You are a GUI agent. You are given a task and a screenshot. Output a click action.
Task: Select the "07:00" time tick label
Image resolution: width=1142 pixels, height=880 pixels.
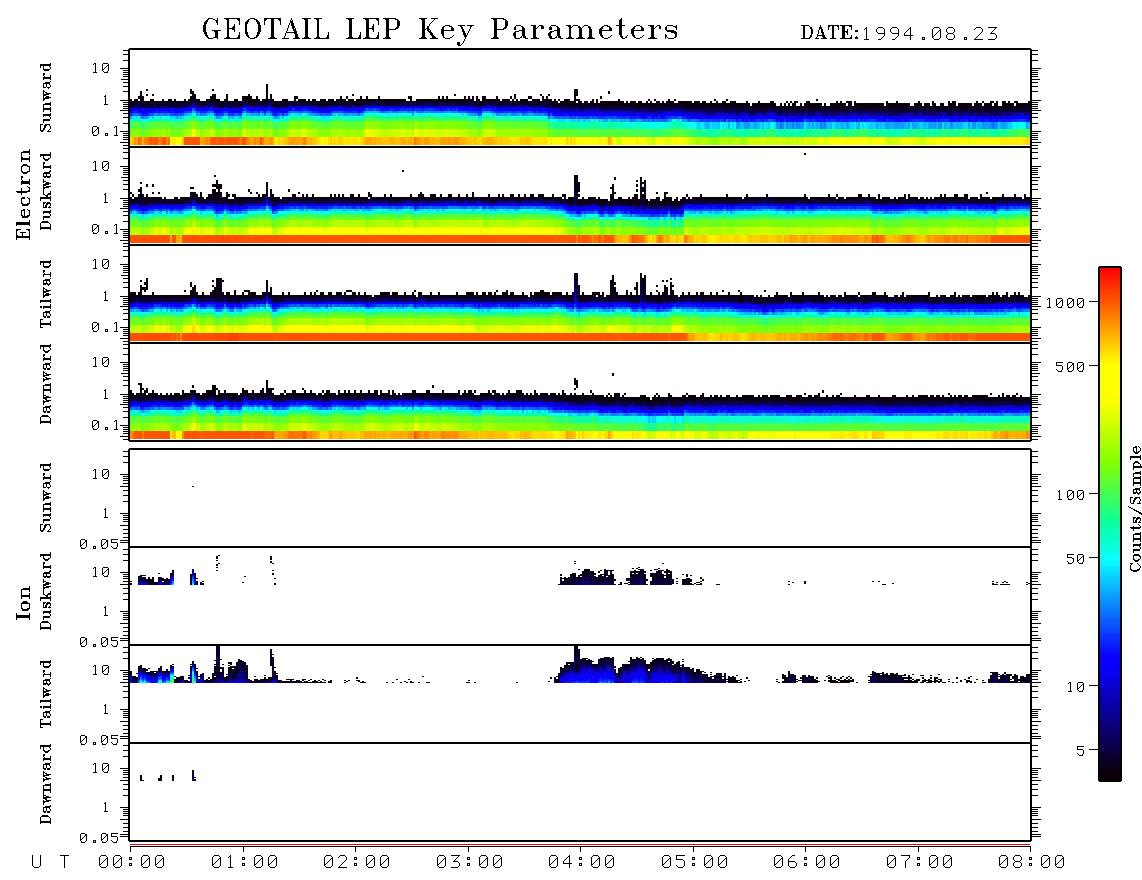[x=919, y=862]
